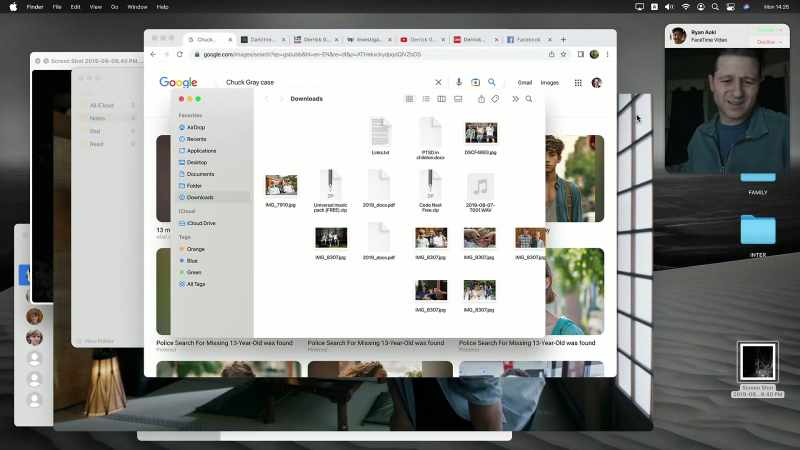This screenshot has width=800, height=450.
Task: Select PTSD in children.docx file
Action: tap(430, 138)
